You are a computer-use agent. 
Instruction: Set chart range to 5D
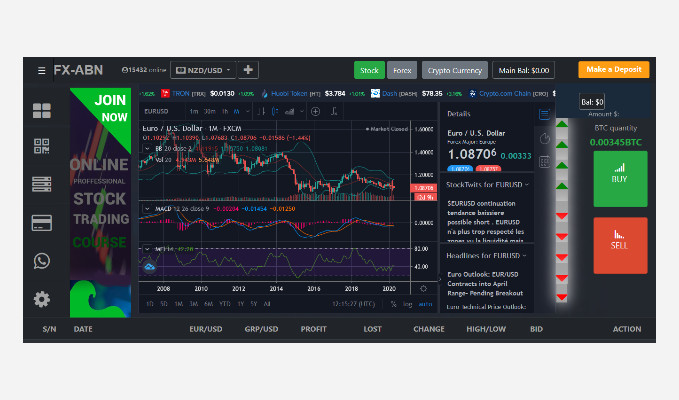(x=164, y=304)
